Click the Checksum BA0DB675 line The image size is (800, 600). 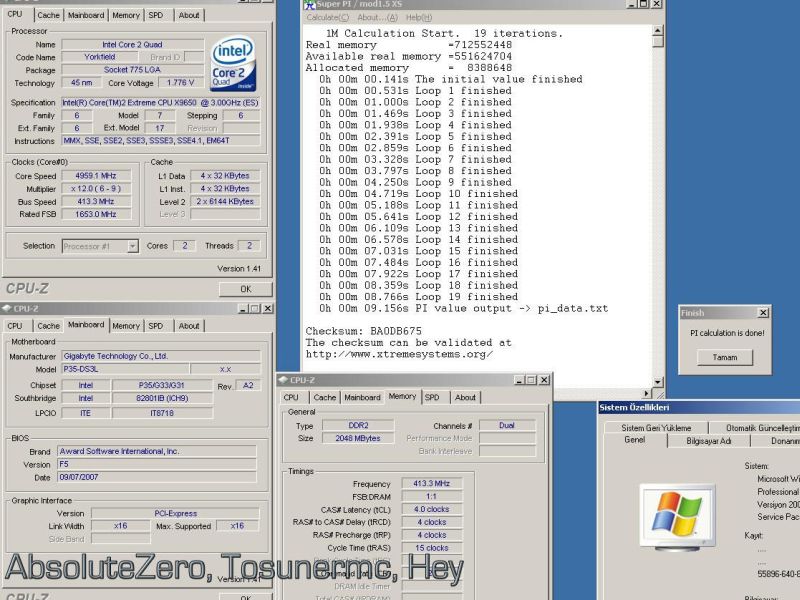pos(363,331)
